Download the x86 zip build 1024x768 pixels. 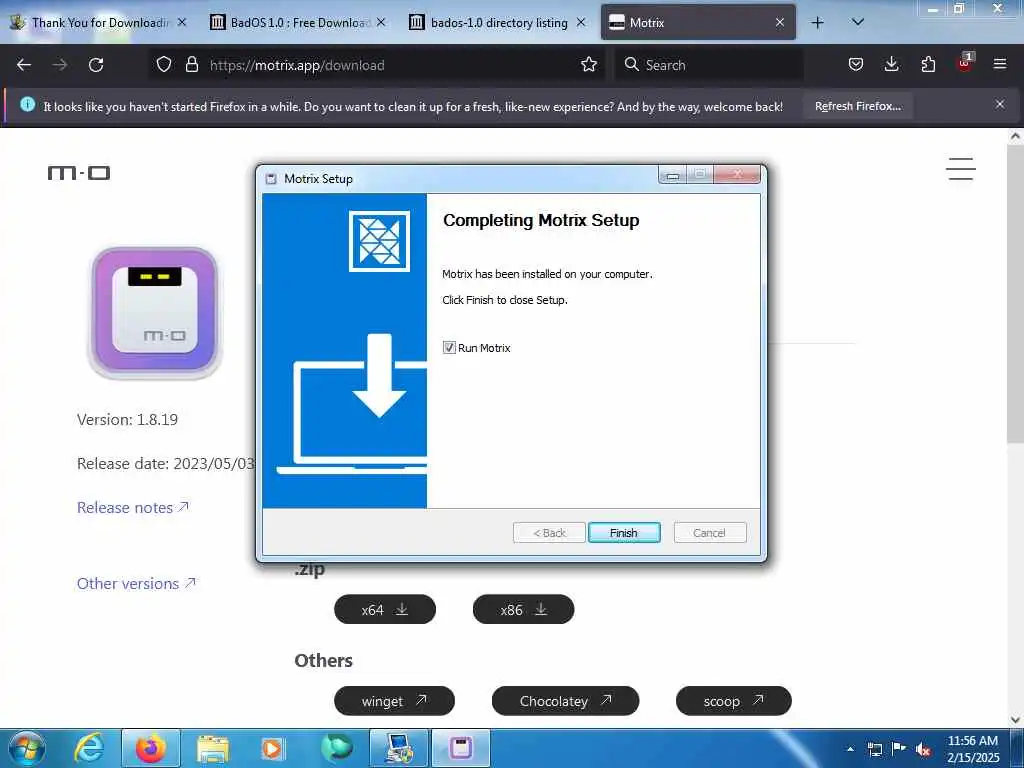[524, 609]
